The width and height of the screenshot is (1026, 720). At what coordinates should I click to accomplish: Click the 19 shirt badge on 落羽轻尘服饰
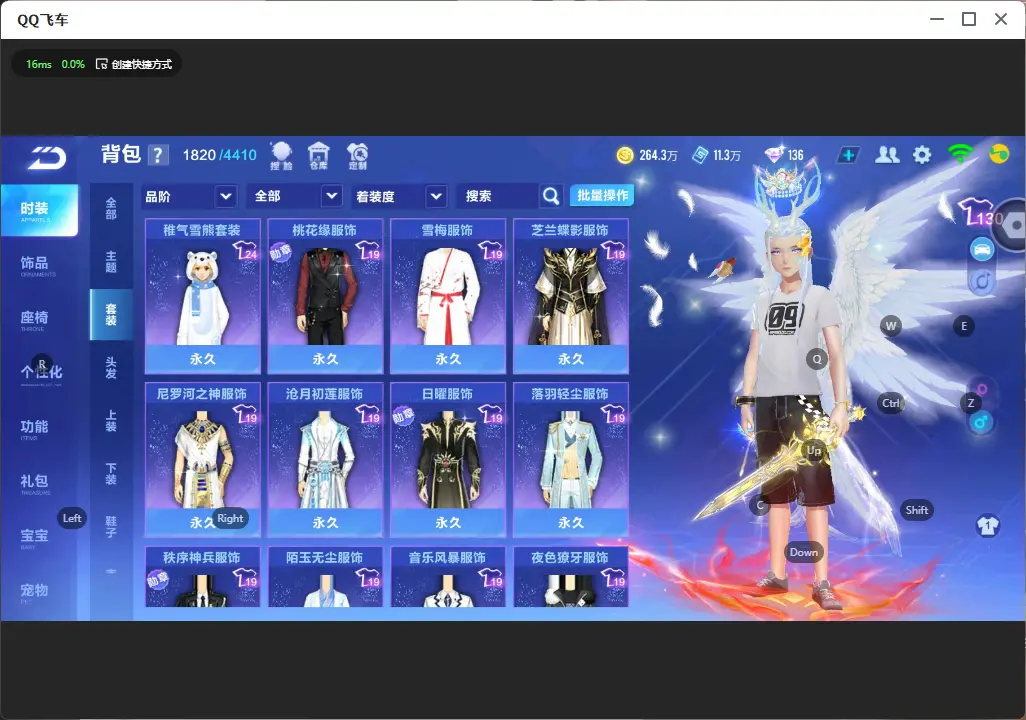click(614, 414)
